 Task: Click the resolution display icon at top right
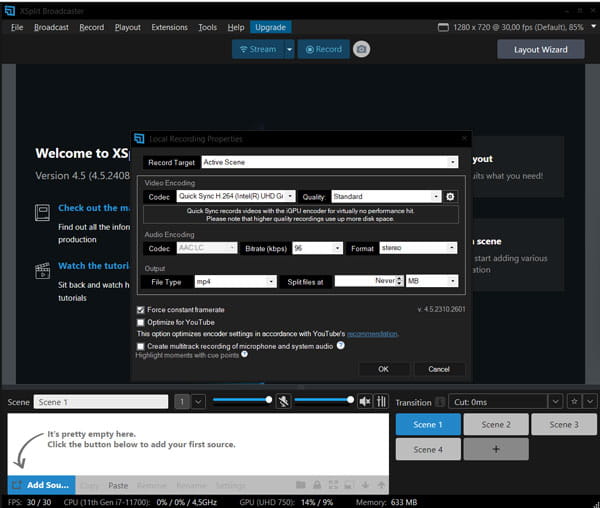coord(443,27)
